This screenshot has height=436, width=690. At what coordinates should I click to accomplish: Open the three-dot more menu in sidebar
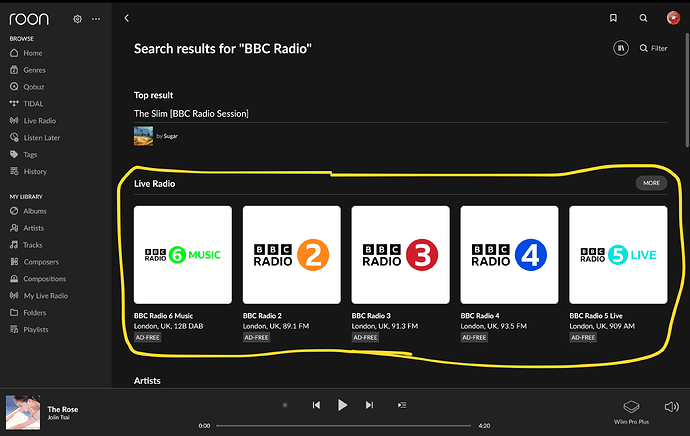pyautogui.click(x=96, y=19)
